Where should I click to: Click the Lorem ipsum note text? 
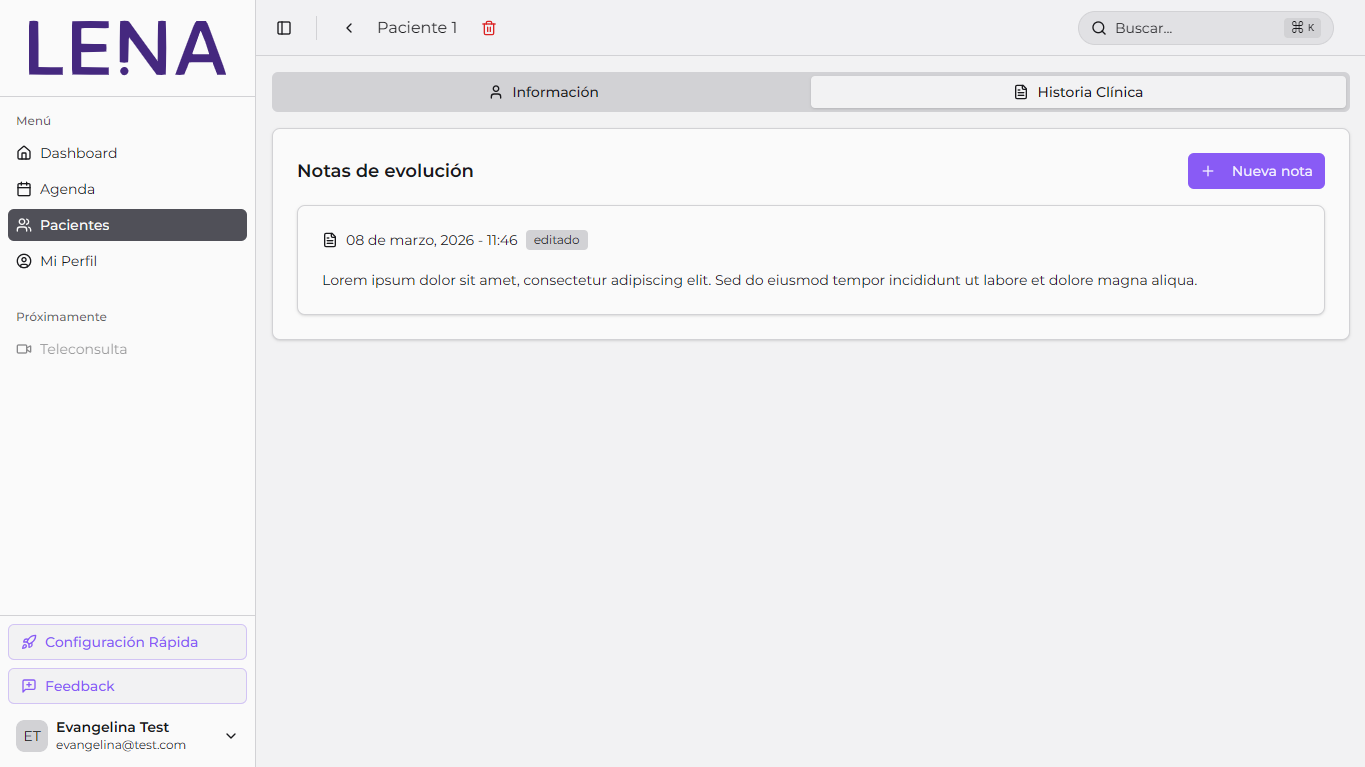tap(760, 280)
